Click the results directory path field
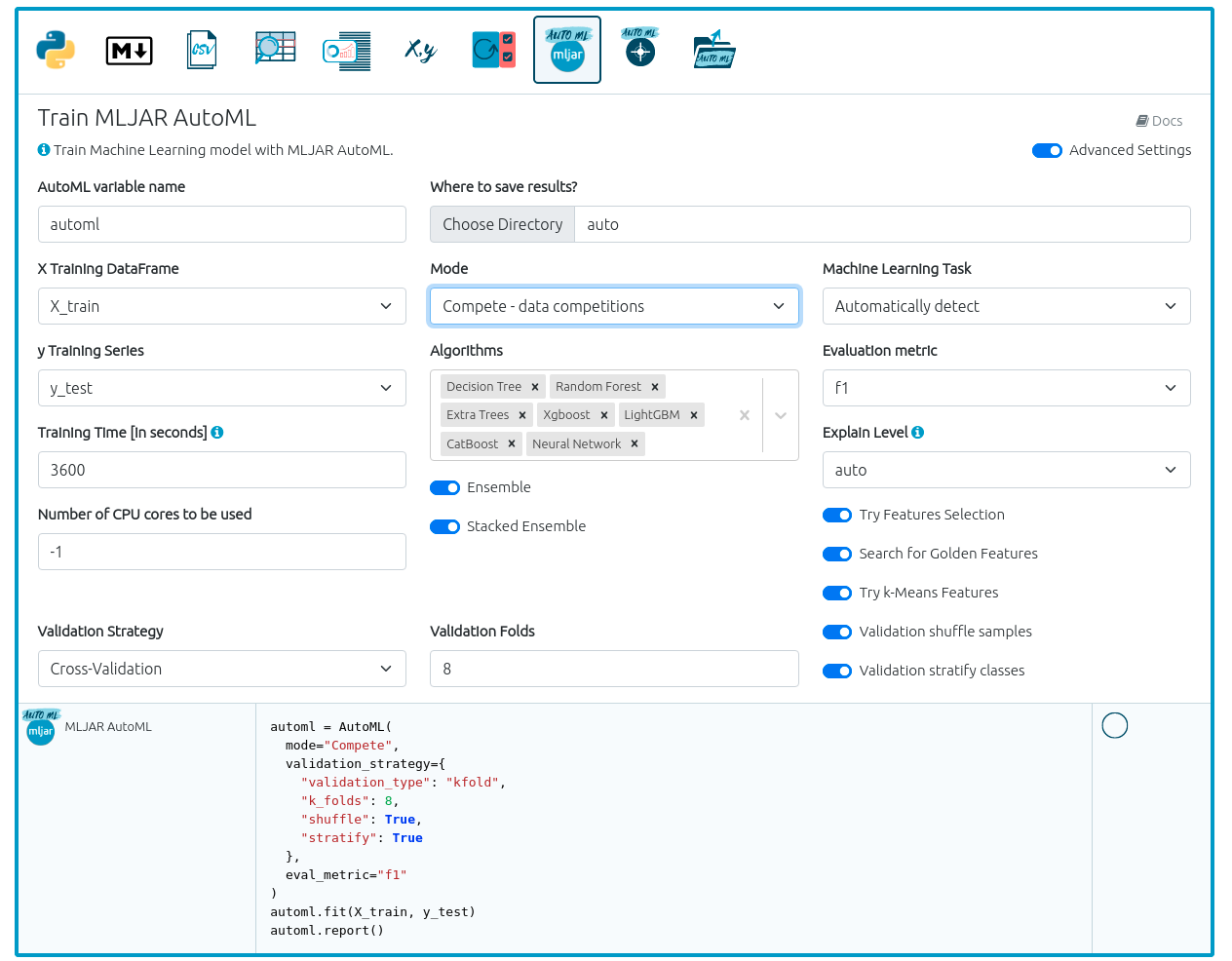The height and width of the screenshot is (961, 1232). [x=883, y=224]
